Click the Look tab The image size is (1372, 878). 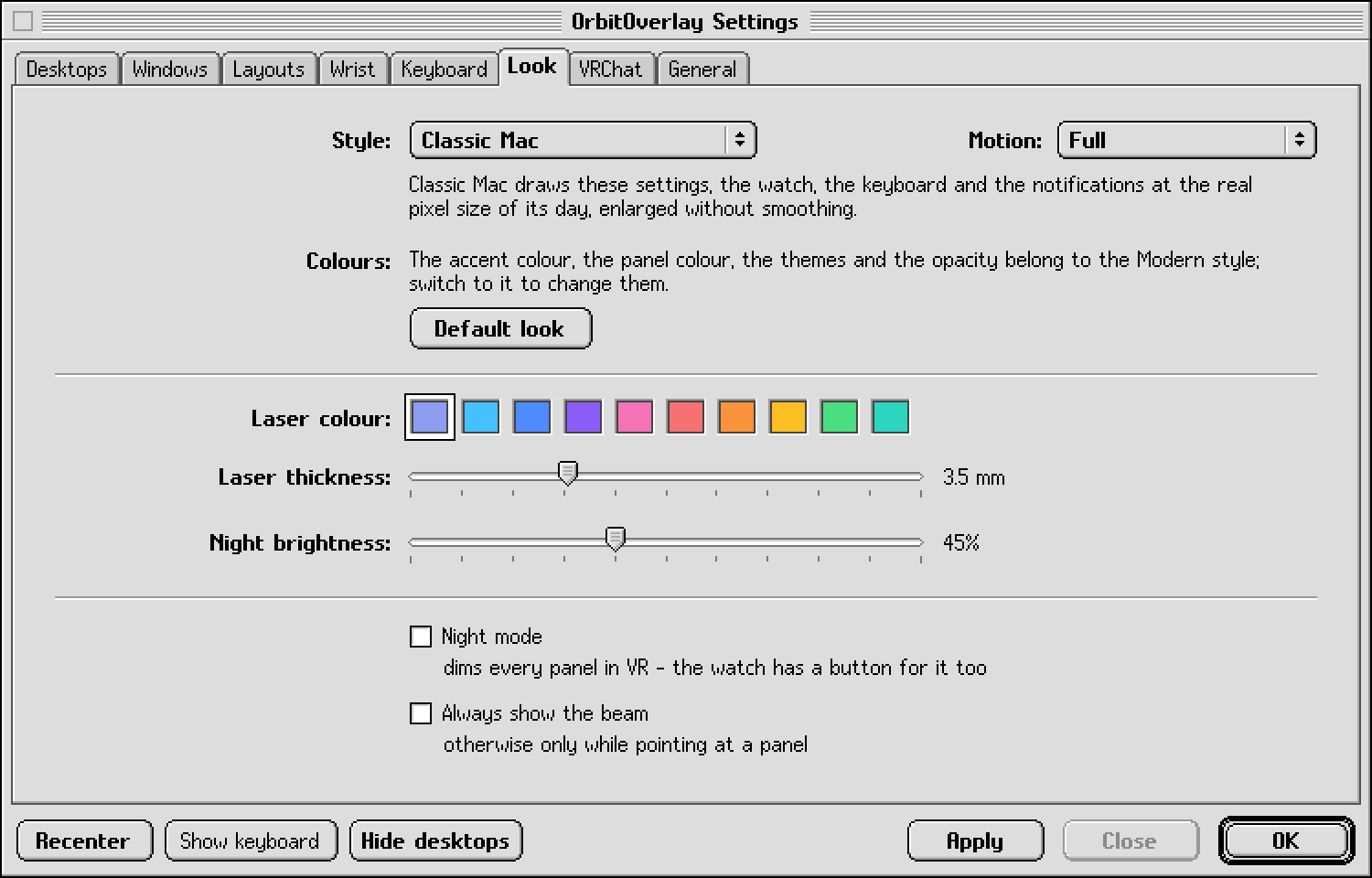532,67
